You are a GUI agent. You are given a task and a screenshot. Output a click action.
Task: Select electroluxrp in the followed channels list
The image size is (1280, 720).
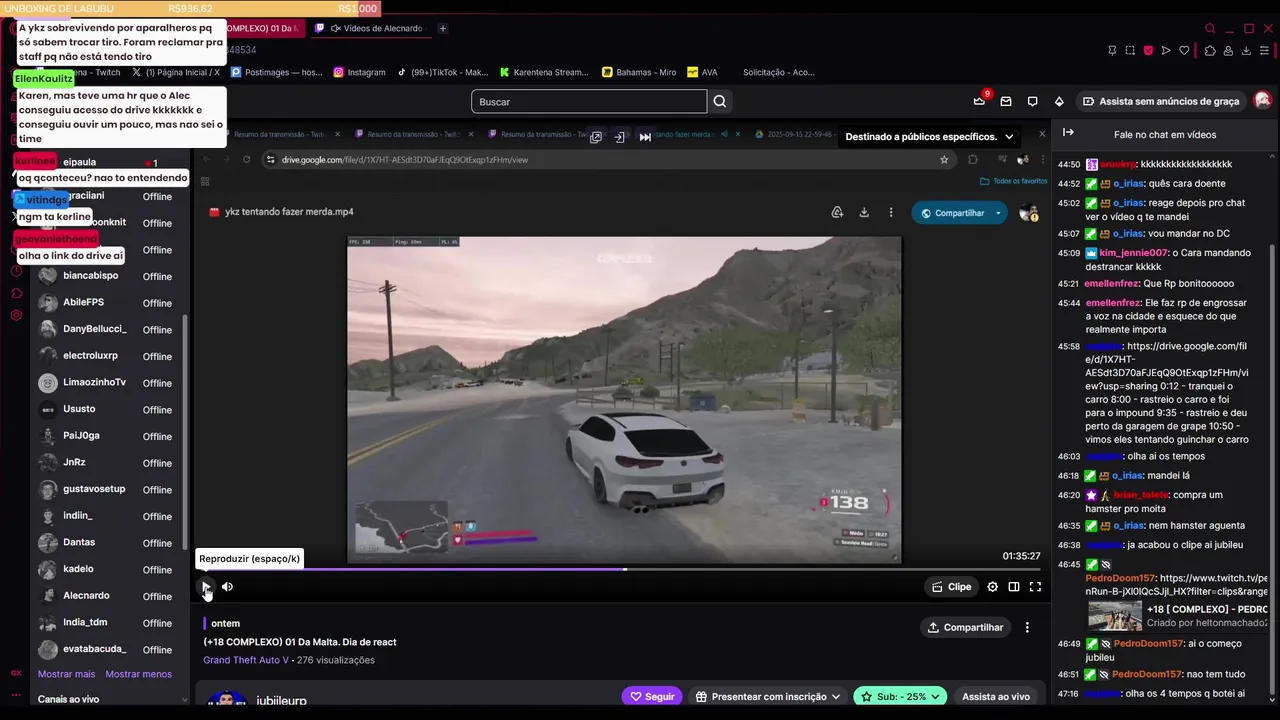(x=109, y=356)
